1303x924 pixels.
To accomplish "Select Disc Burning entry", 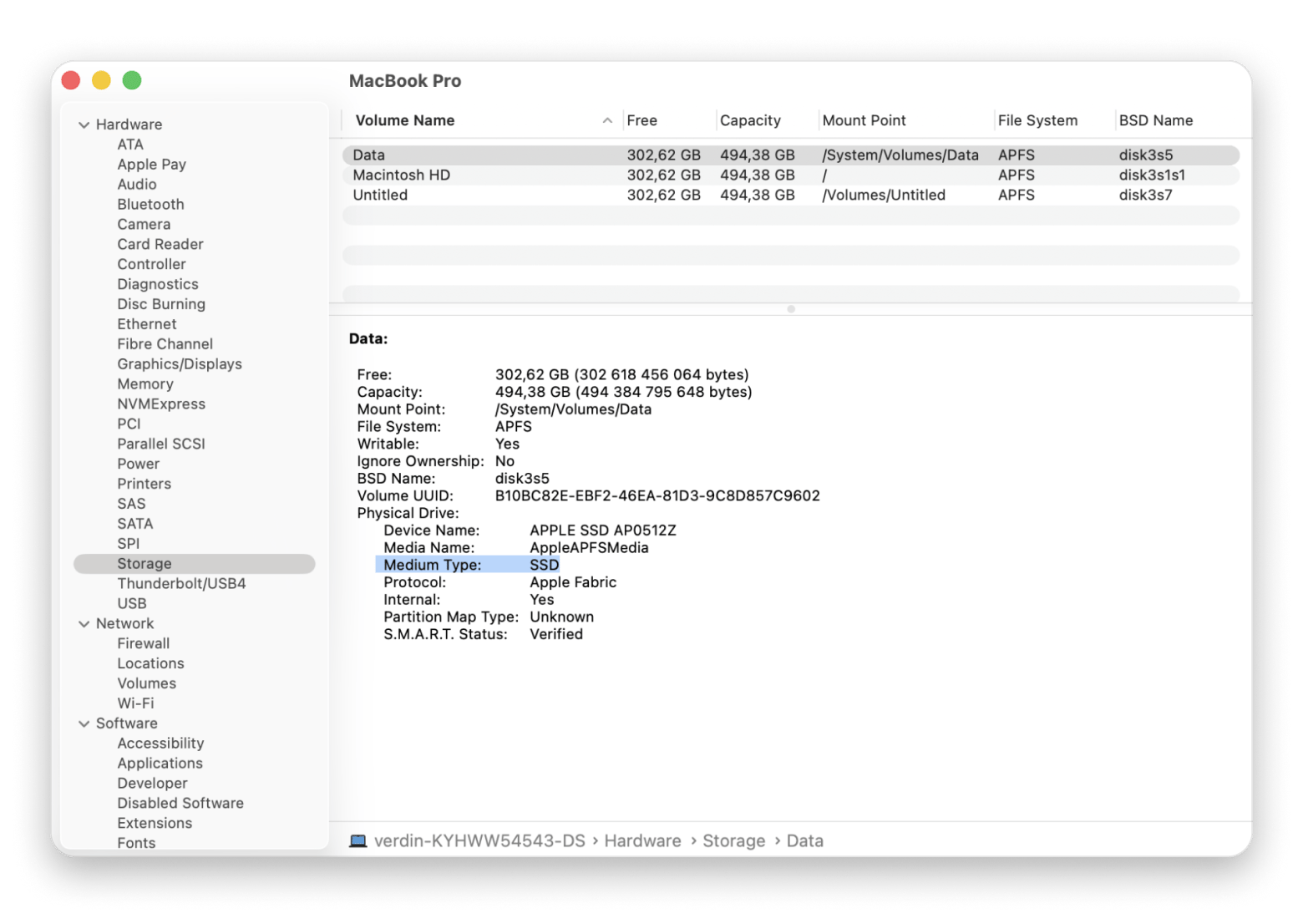I will (x=161, y=304).
